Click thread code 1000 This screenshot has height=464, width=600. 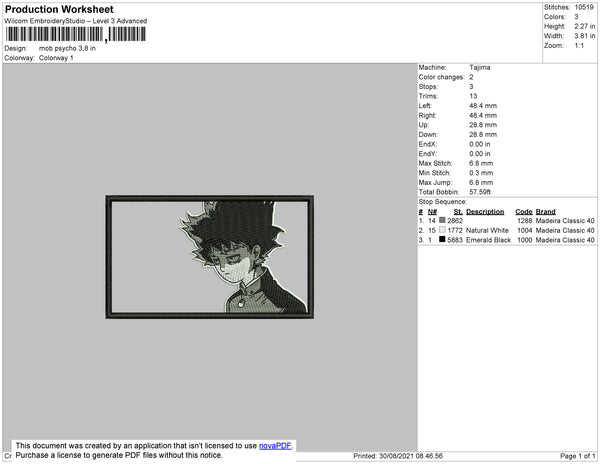pyautogui.click(x=525, y=240)
